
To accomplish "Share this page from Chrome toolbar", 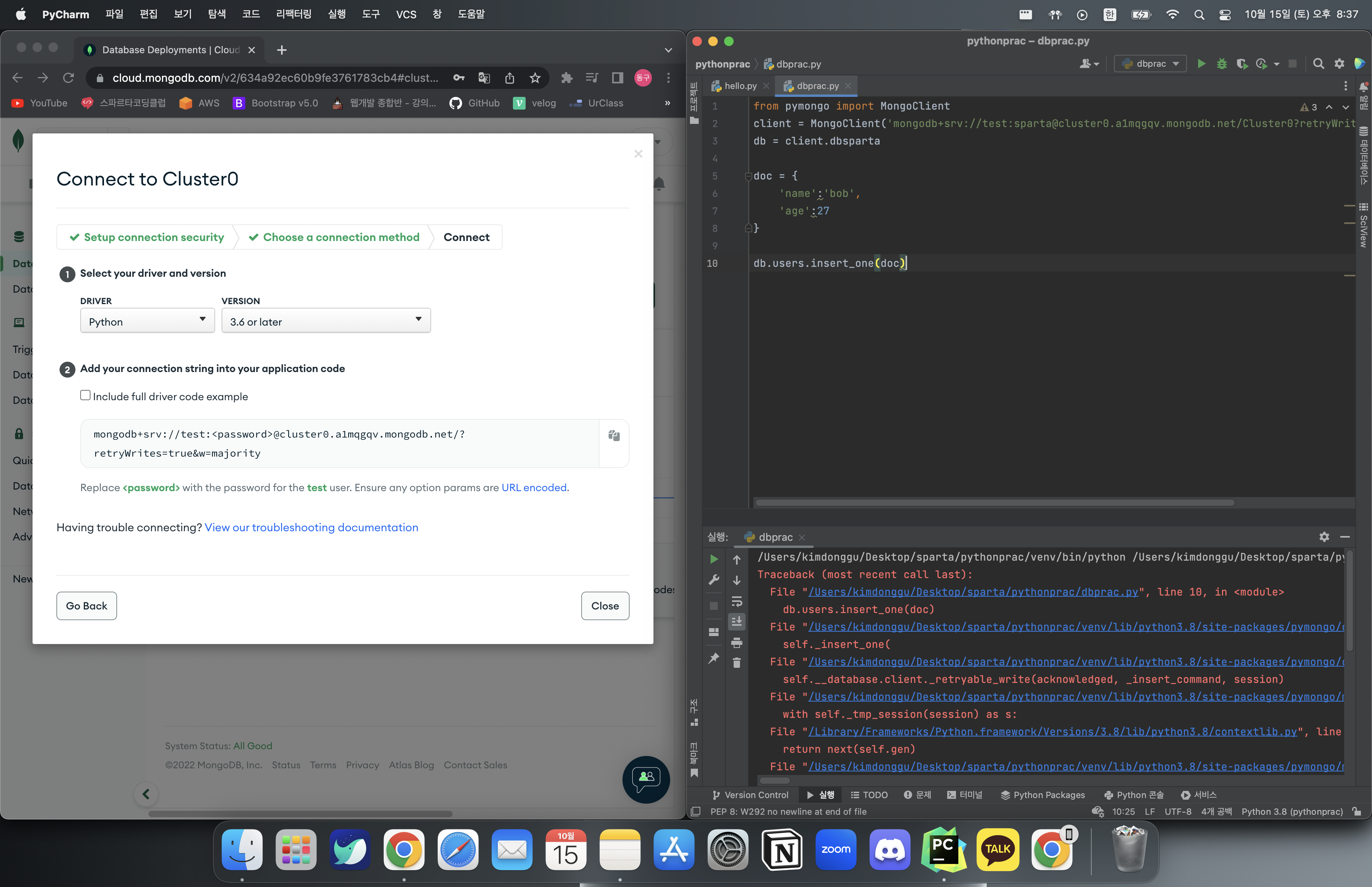I will tap(509, 78).
